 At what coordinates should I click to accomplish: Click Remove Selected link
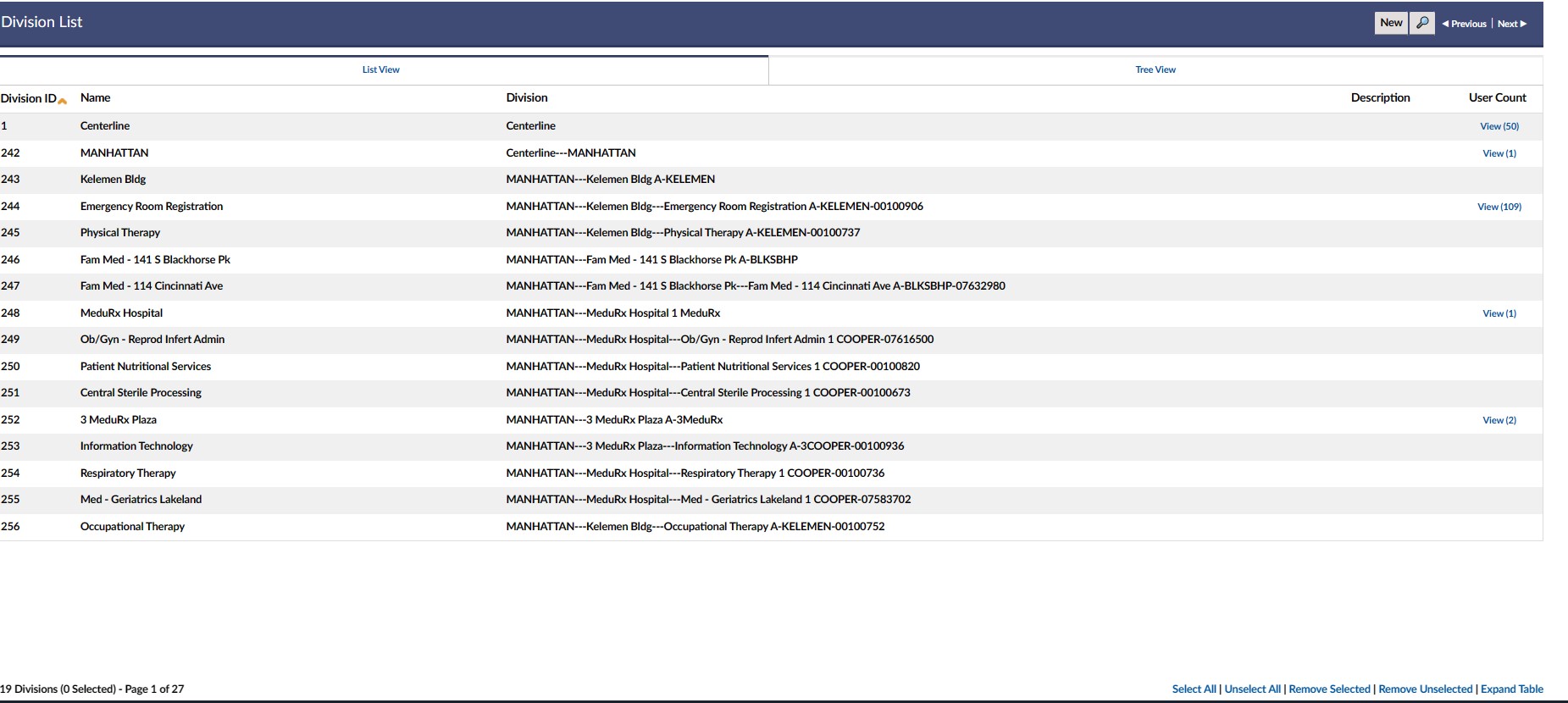1328,689
